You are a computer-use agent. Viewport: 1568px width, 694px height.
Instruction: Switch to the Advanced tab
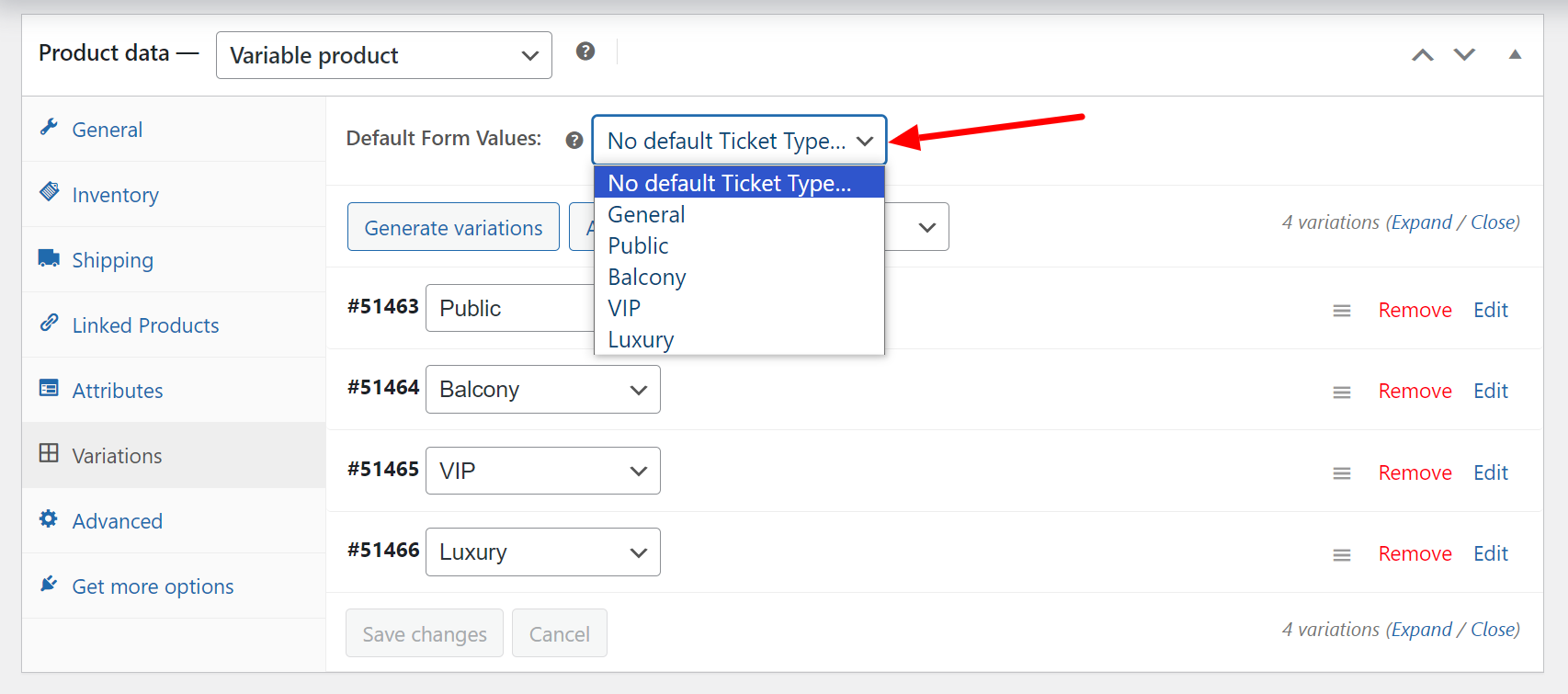click(174, 520)
